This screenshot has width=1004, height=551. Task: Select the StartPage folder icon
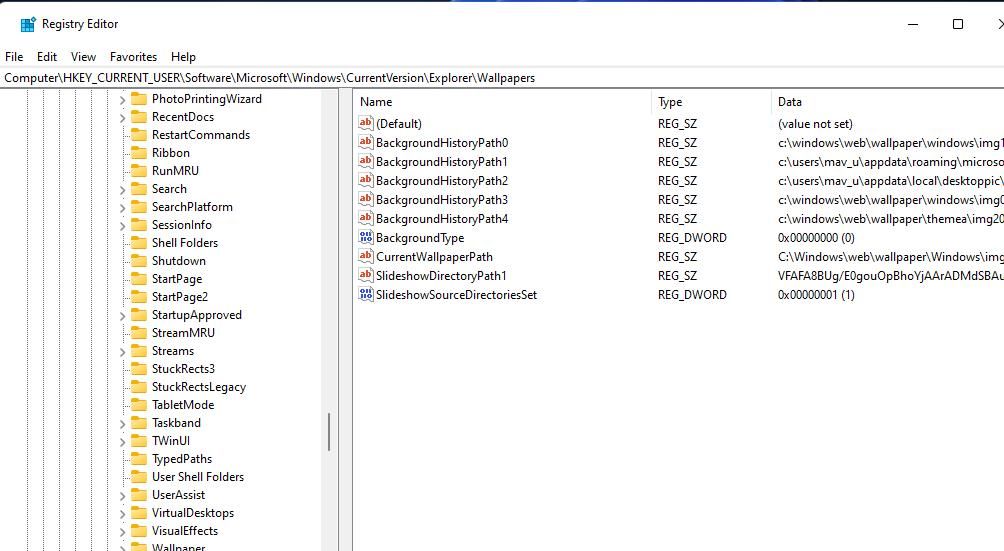click(x=139, y=278)
